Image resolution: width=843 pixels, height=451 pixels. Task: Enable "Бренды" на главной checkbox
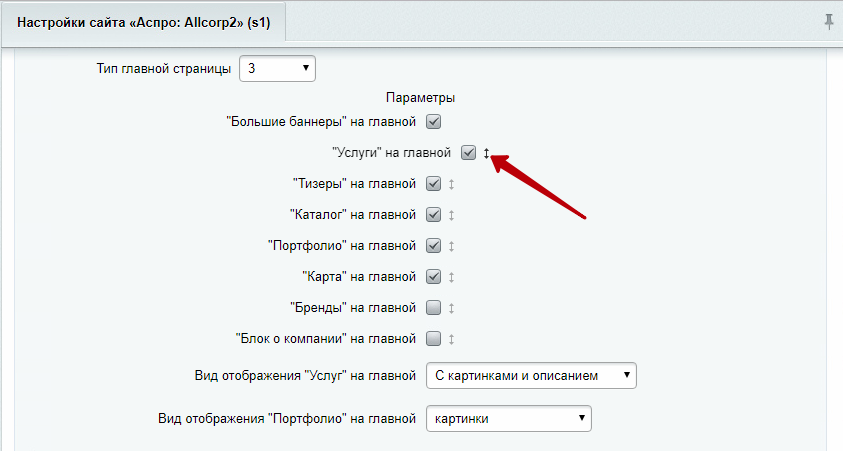click(x=433, y=308)
